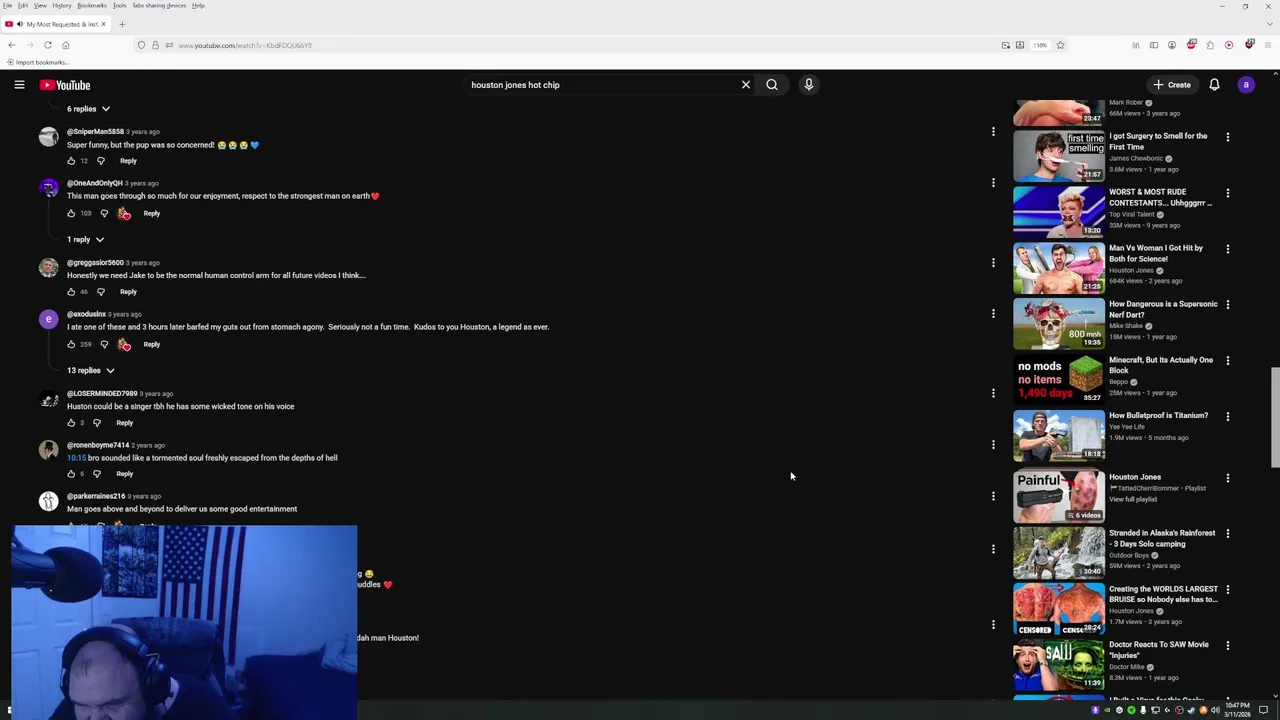Viewport: 1280px width, 720px height.
Task: Open Houston Jones playlist thumbnail
Action: (1059, 496)
